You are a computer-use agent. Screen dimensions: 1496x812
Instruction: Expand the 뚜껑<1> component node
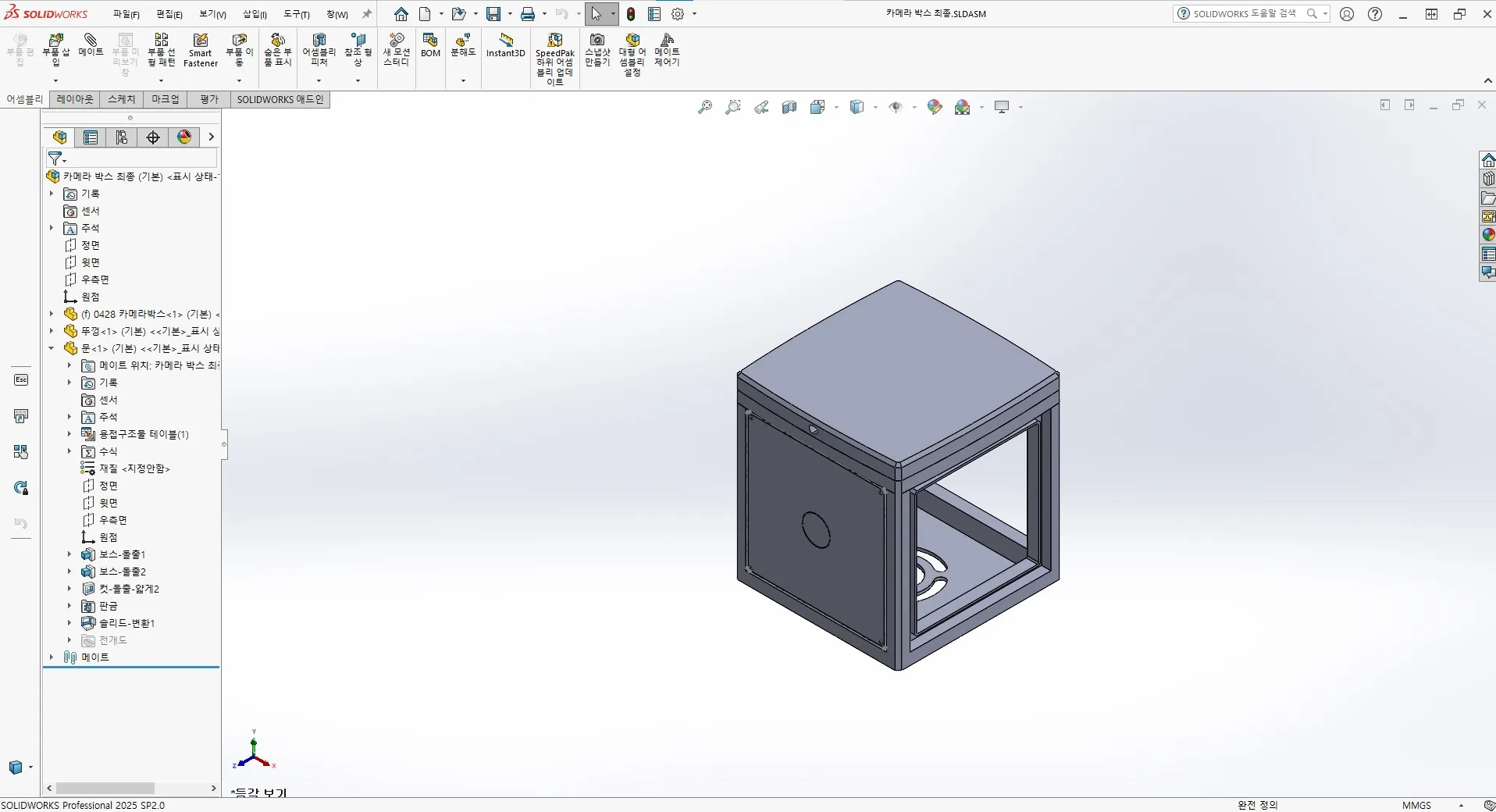point(52,331)
